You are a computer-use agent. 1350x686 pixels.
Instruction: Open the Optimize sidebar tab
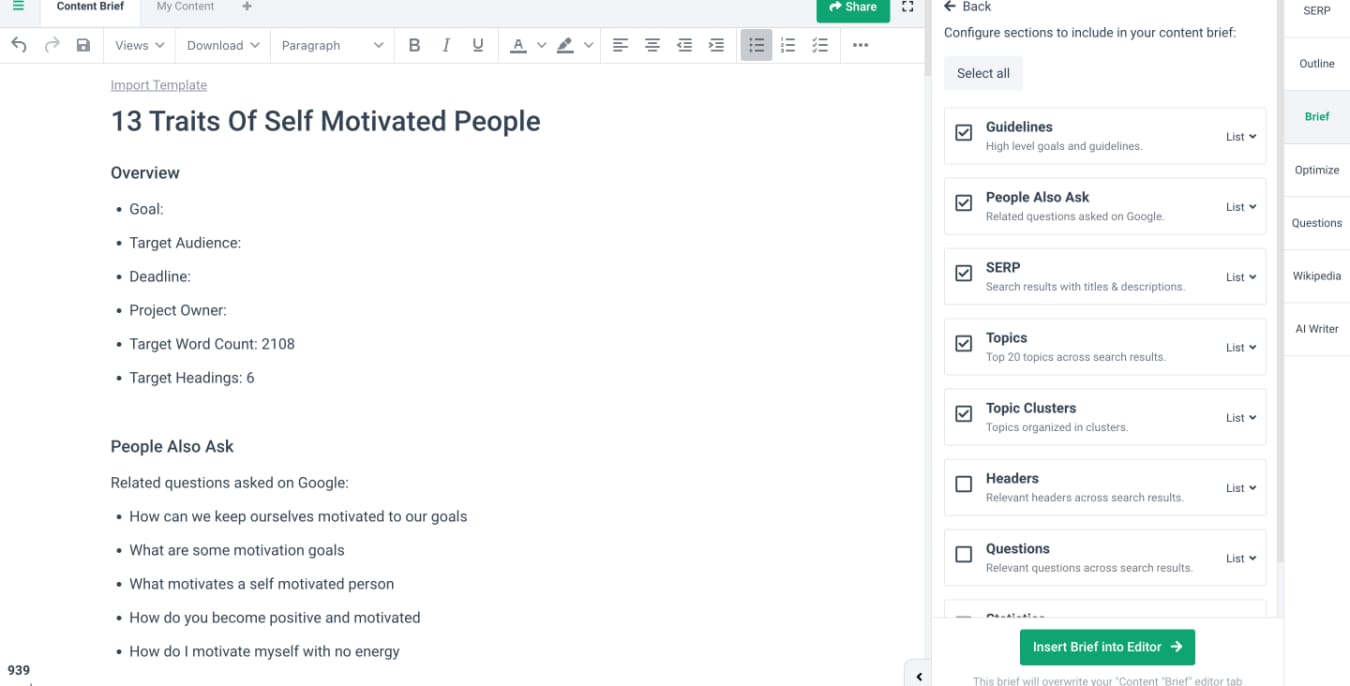tap(1316, 170)
